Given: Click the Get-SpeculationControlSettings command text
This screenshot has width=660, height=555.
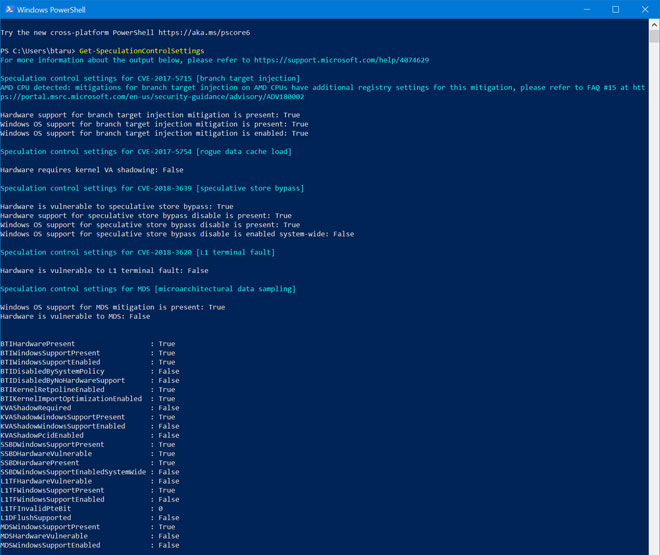Looking at the screenshot, I should pyautogui.click(x=141, y=51).
